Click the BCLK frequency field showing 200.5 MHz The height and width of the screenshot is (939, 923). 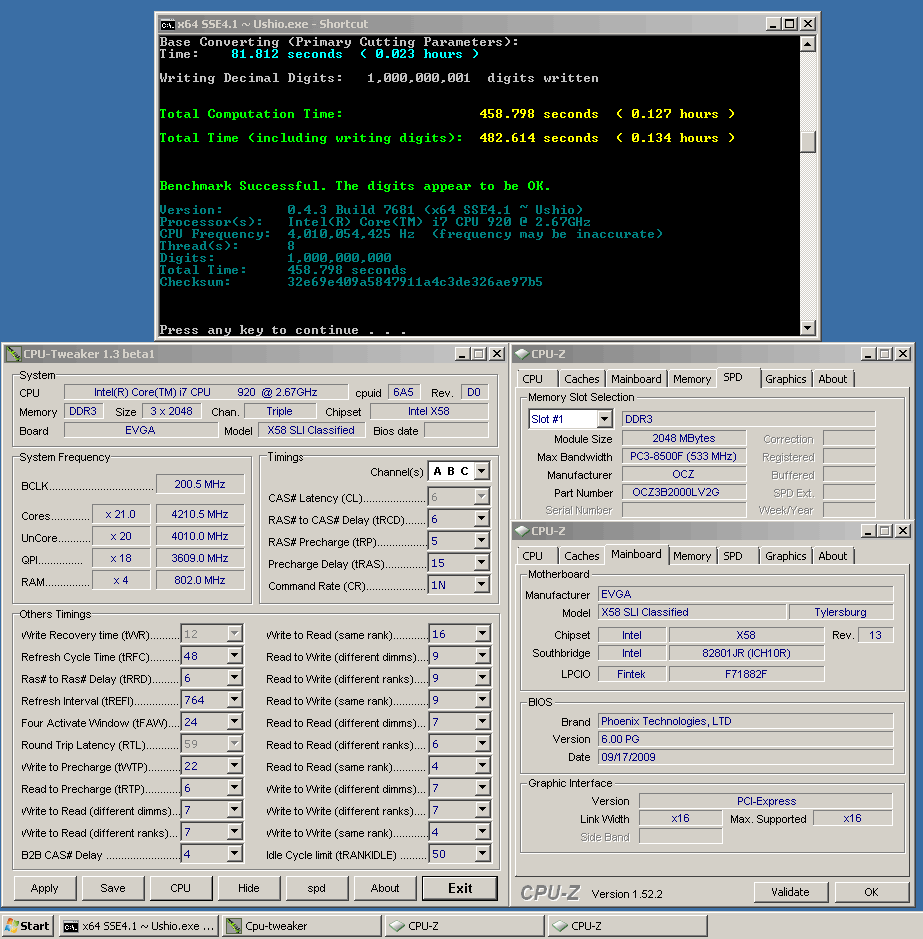(x=200, y=484)
